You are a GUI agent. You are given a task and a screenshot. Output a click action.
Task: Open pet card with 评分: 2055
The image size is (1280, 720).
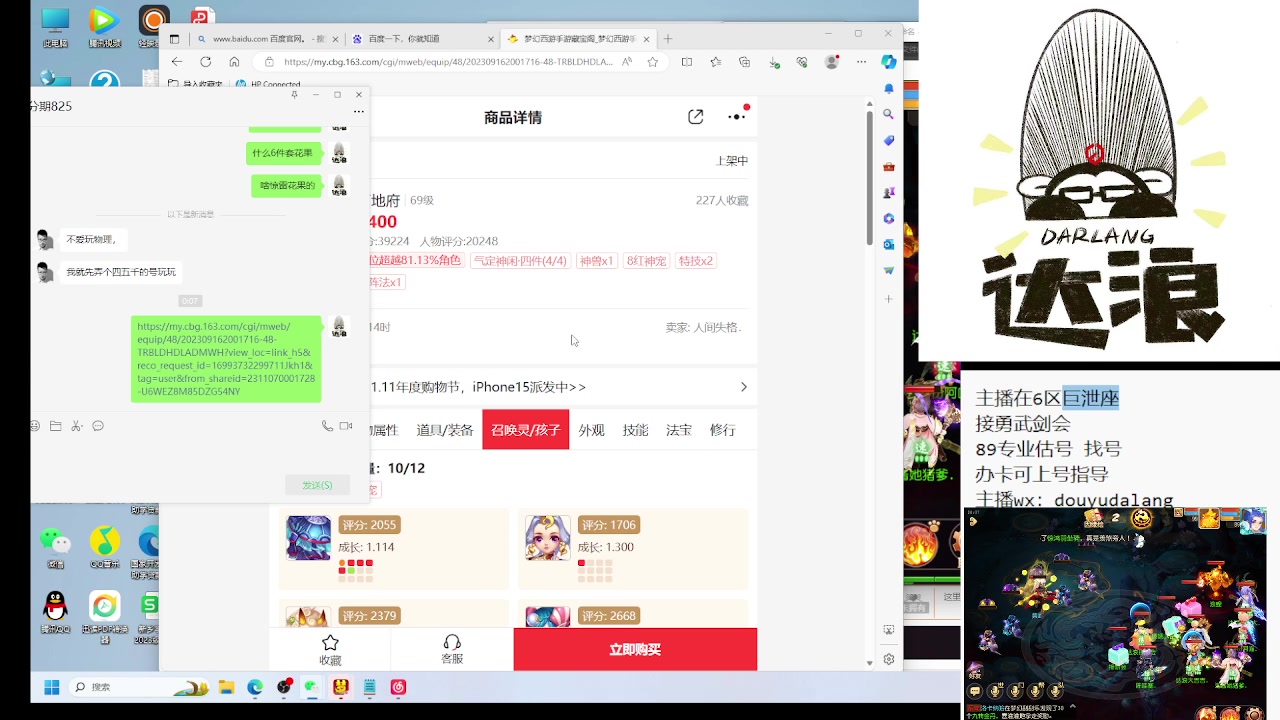pos(394,549)
